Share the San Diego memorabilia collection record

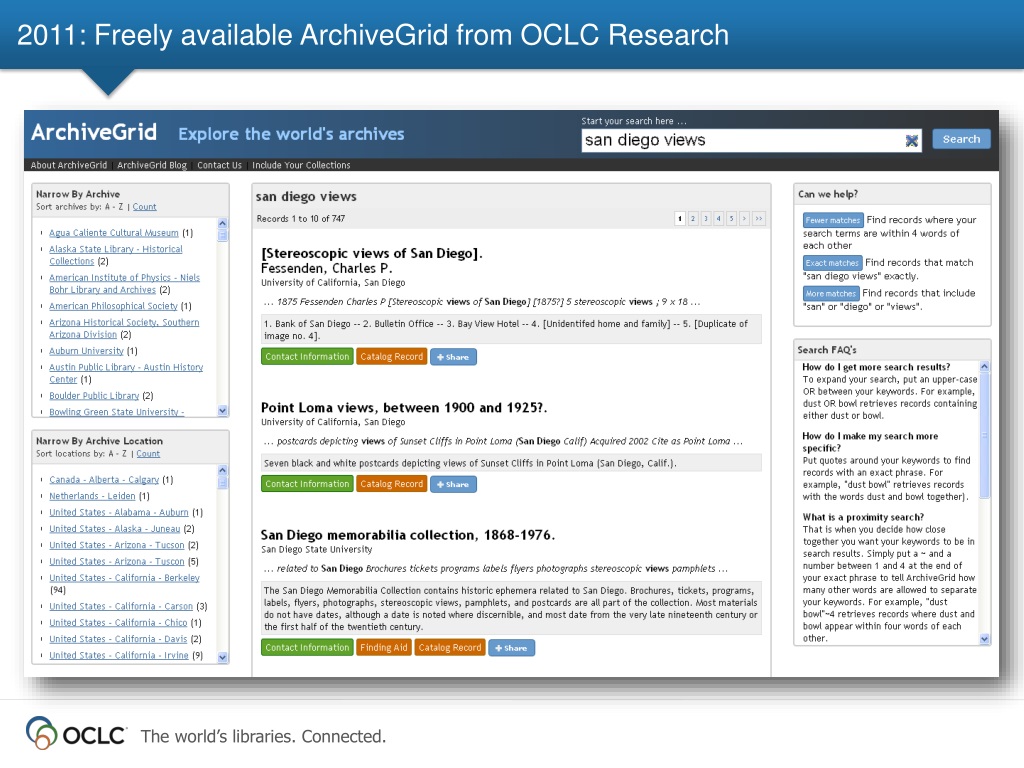(x=511, y=648)
